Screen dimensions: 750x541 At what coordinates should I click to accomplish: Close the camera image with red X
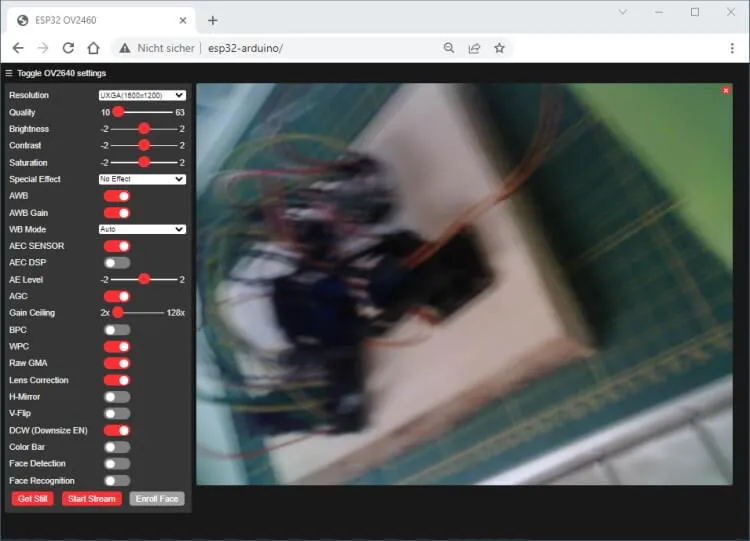point(726,91)
